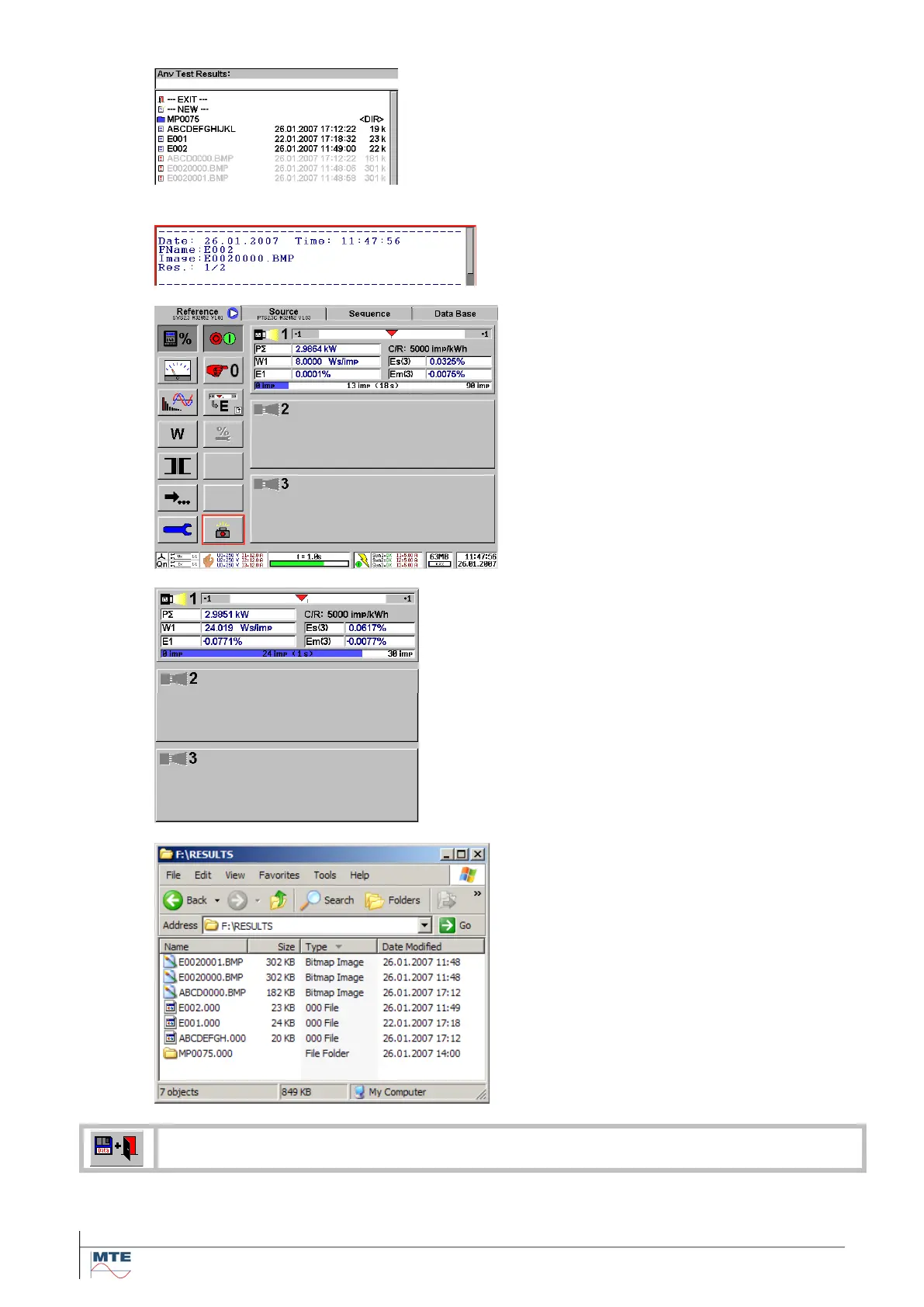This screenshot has height=1307, width=924.
Task: Click the blue impulse progress bar showing 13 imp
Action: [x=372, y=386]
